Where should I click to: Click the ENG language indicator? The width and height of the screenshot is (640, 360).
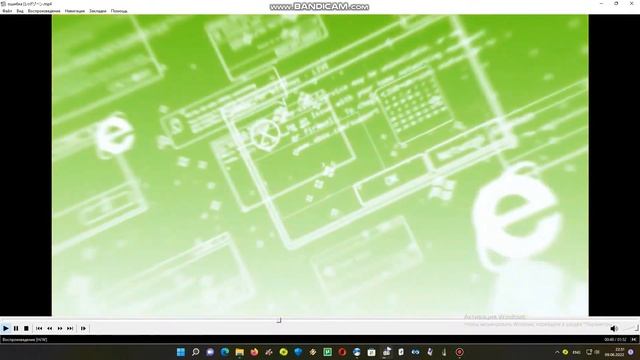tap(577, 352)
